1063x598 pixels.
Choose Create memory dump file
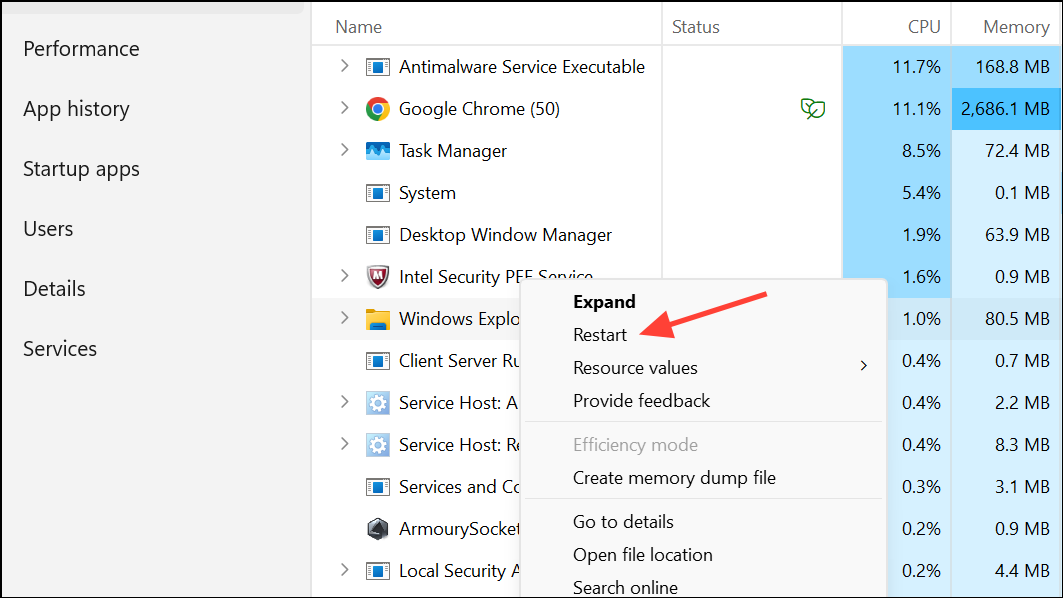click(674, 478)
